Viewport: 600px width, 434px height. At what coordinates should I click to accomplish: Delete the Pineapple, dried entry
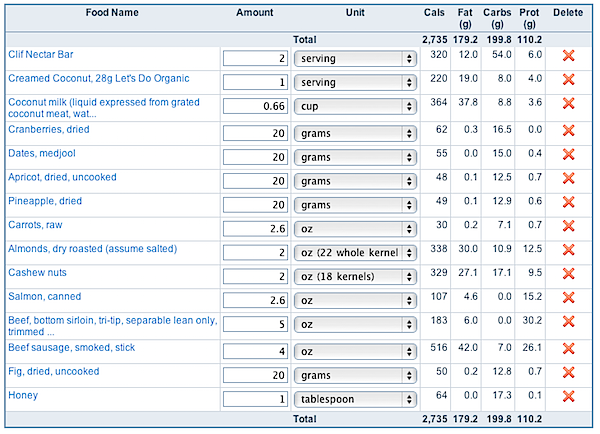click(x=569, y=202)
